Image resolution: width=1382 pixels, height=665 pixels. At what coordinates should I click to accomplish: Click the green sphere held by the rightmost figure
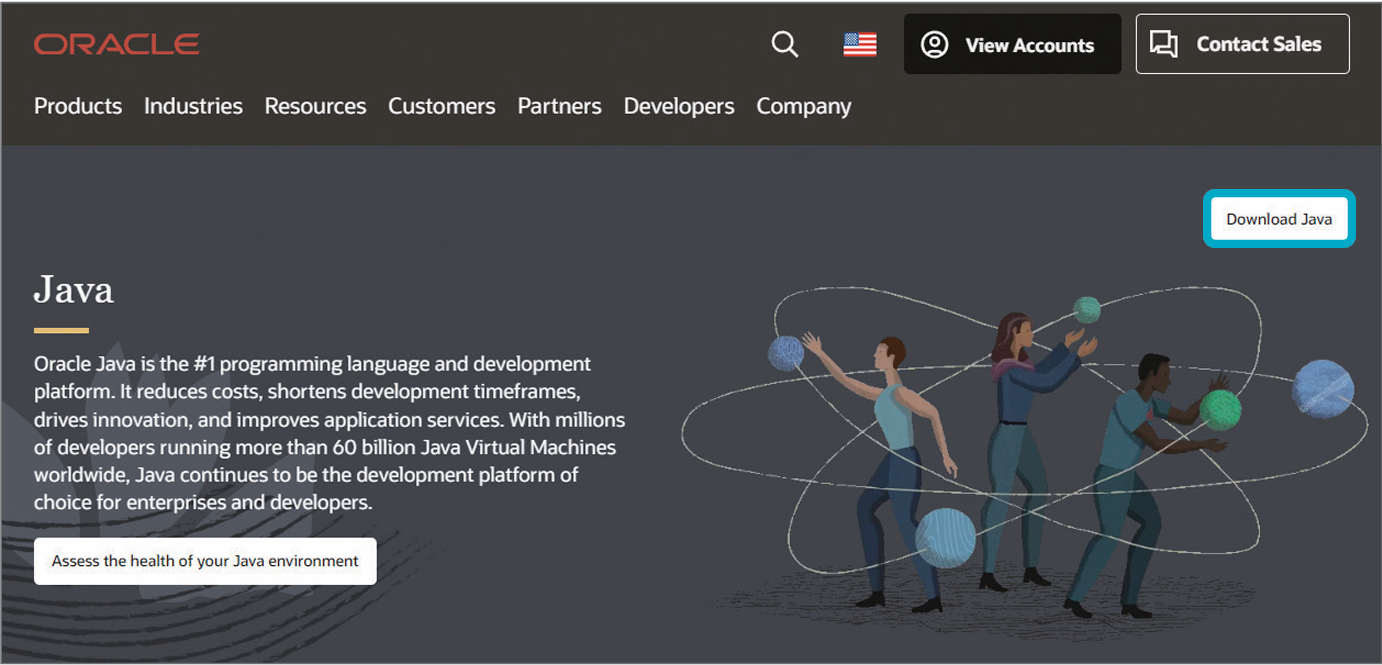pos(1220,409)
